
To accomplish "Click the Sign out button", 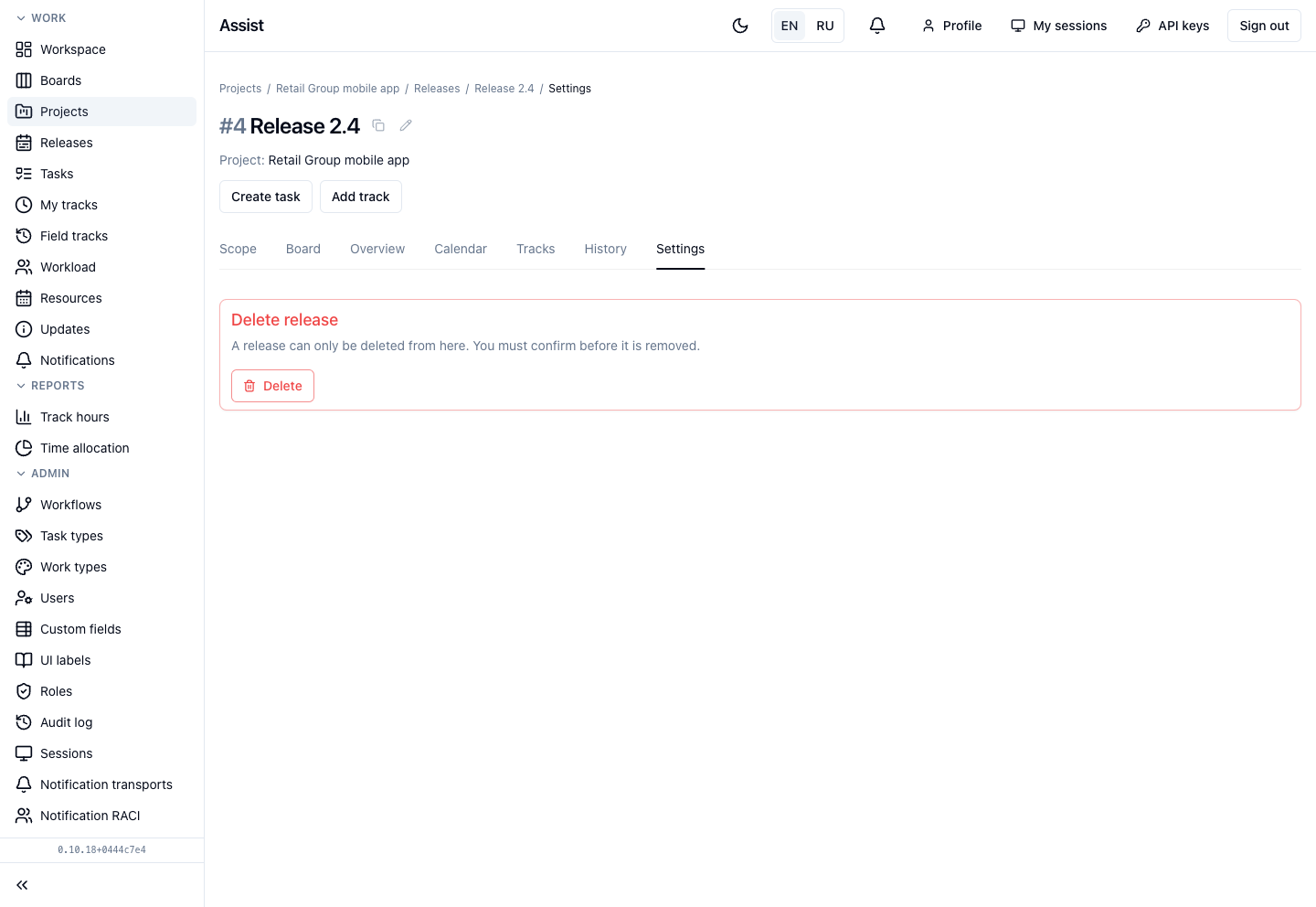I will click(1264, 26).
